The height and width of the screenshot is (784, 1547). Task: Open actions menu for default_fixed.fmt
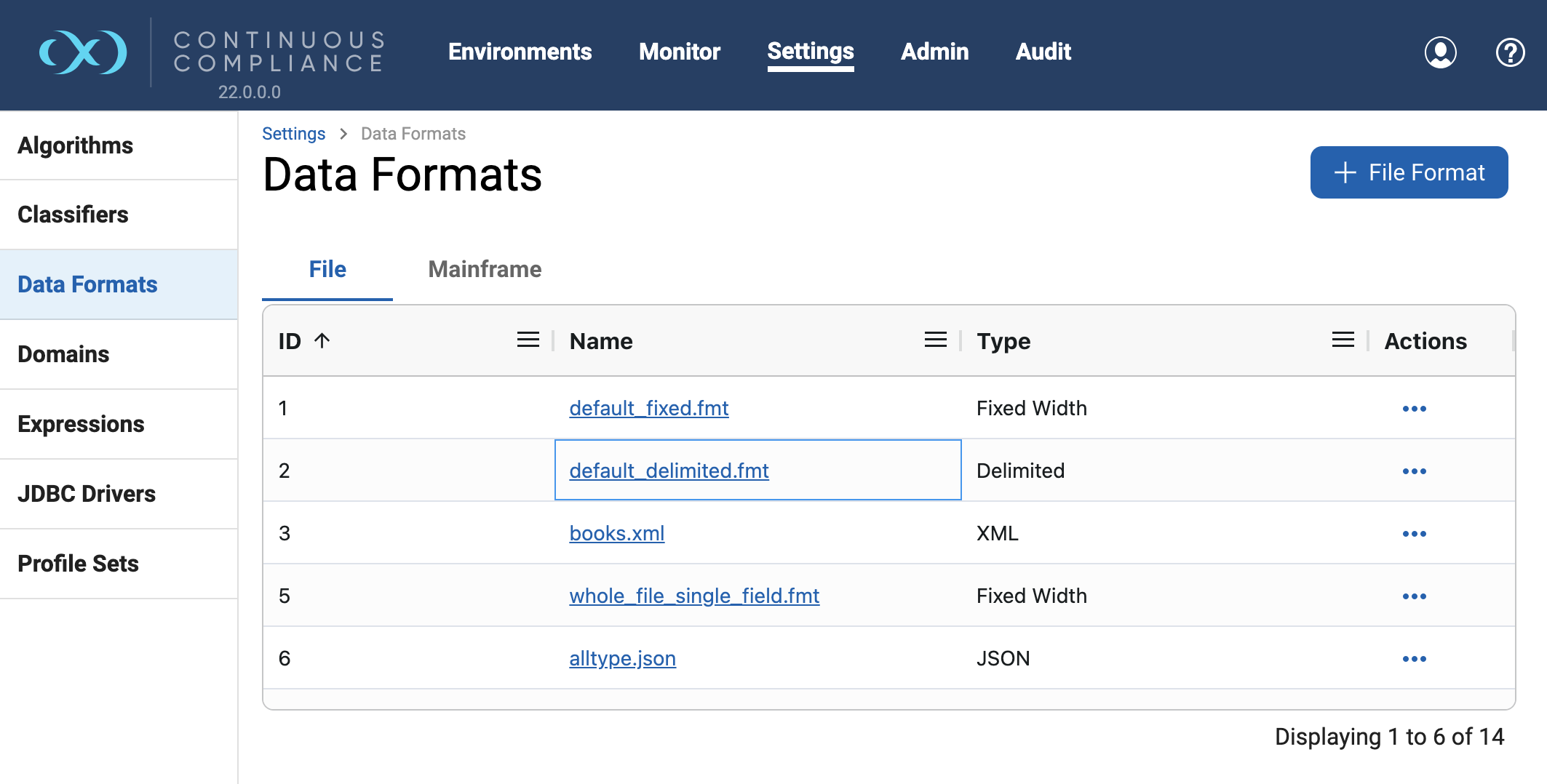coord(1414,409)
